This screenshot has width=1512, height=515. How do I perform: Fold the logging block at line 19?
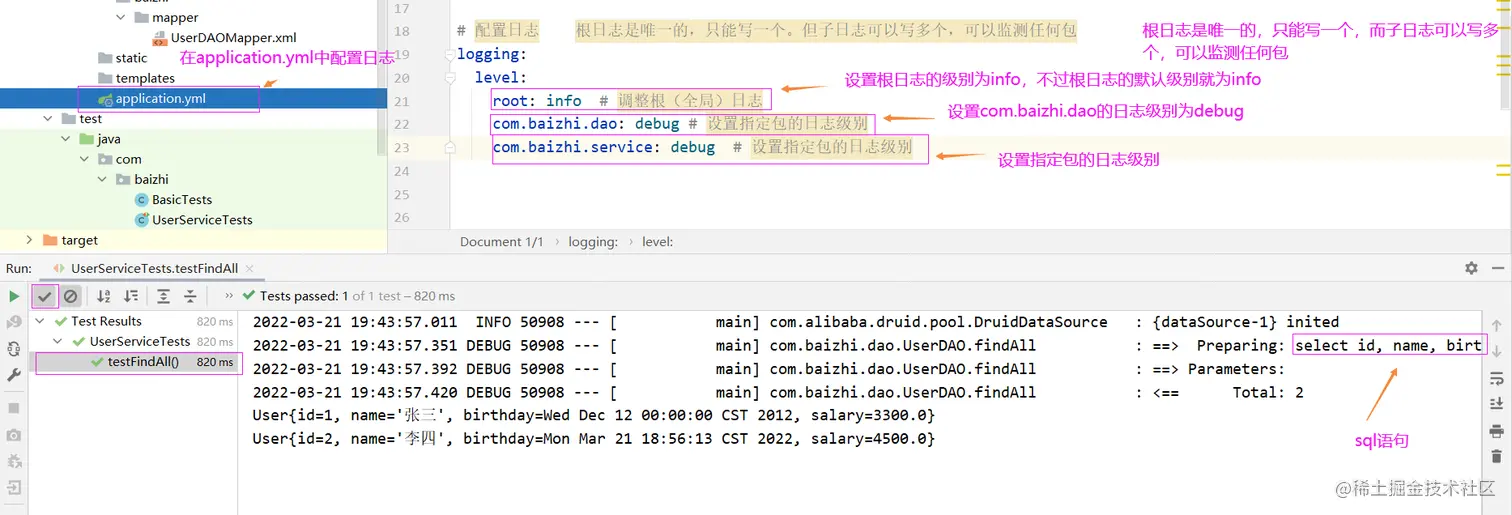tap(450, 56)
